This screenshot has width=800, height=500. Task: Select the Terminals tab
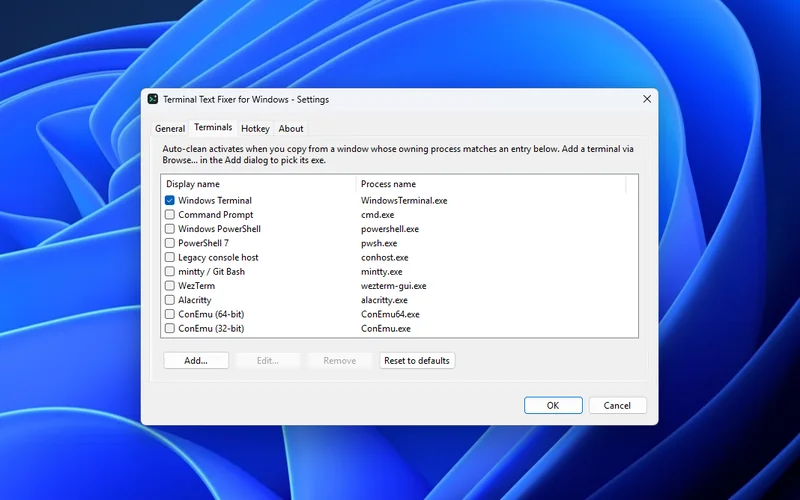click(213, 128)
